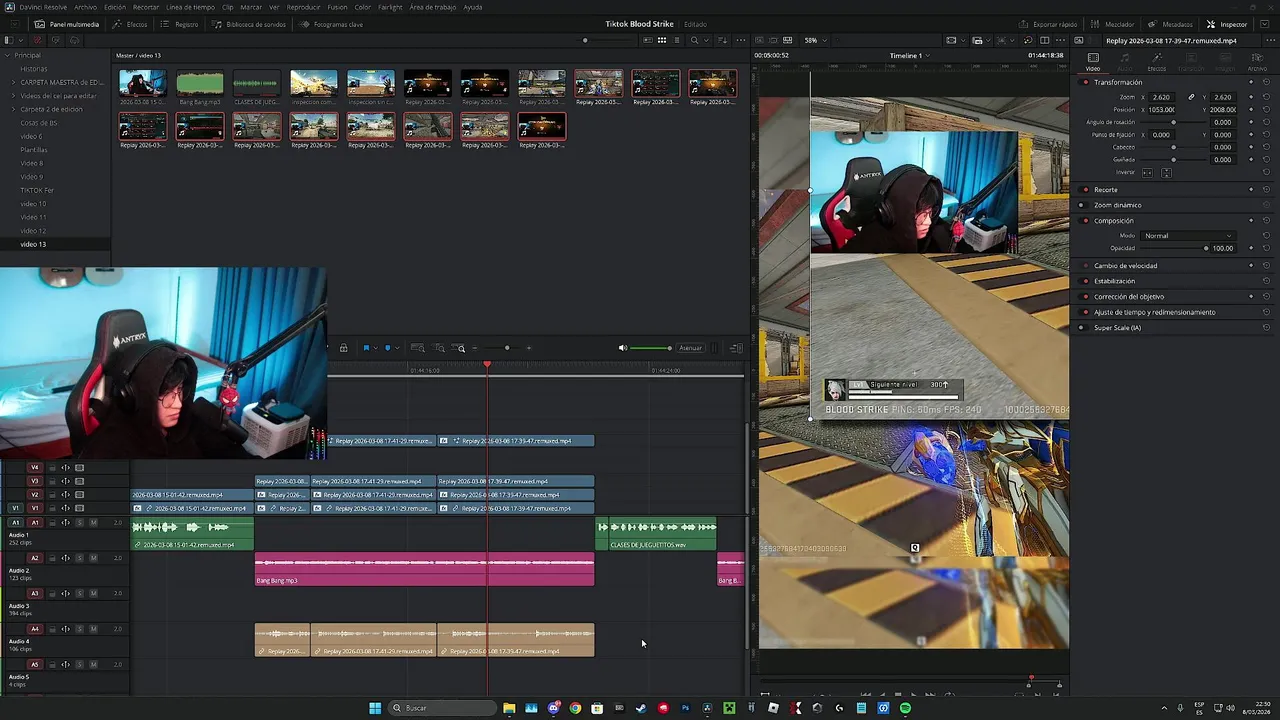Open the Panel multimedia panel
This screenshot has height=720, width=1280.
pos(67,24)
